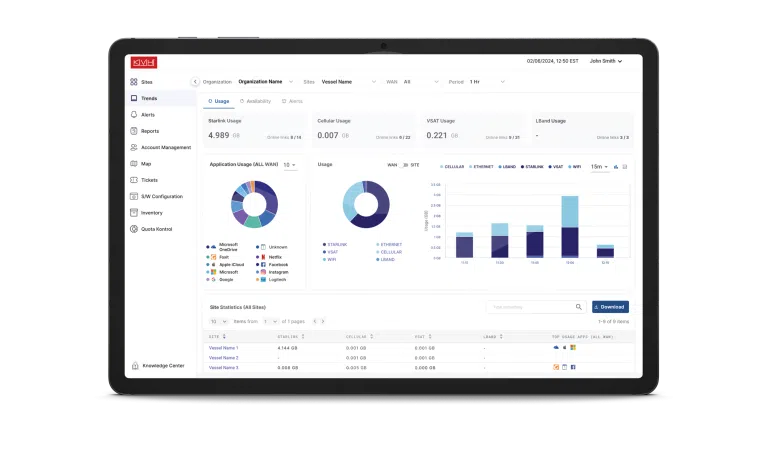Open Reports icon in sidebar
The width and height of the screenshot is (768, 462).
click(134, 131)
